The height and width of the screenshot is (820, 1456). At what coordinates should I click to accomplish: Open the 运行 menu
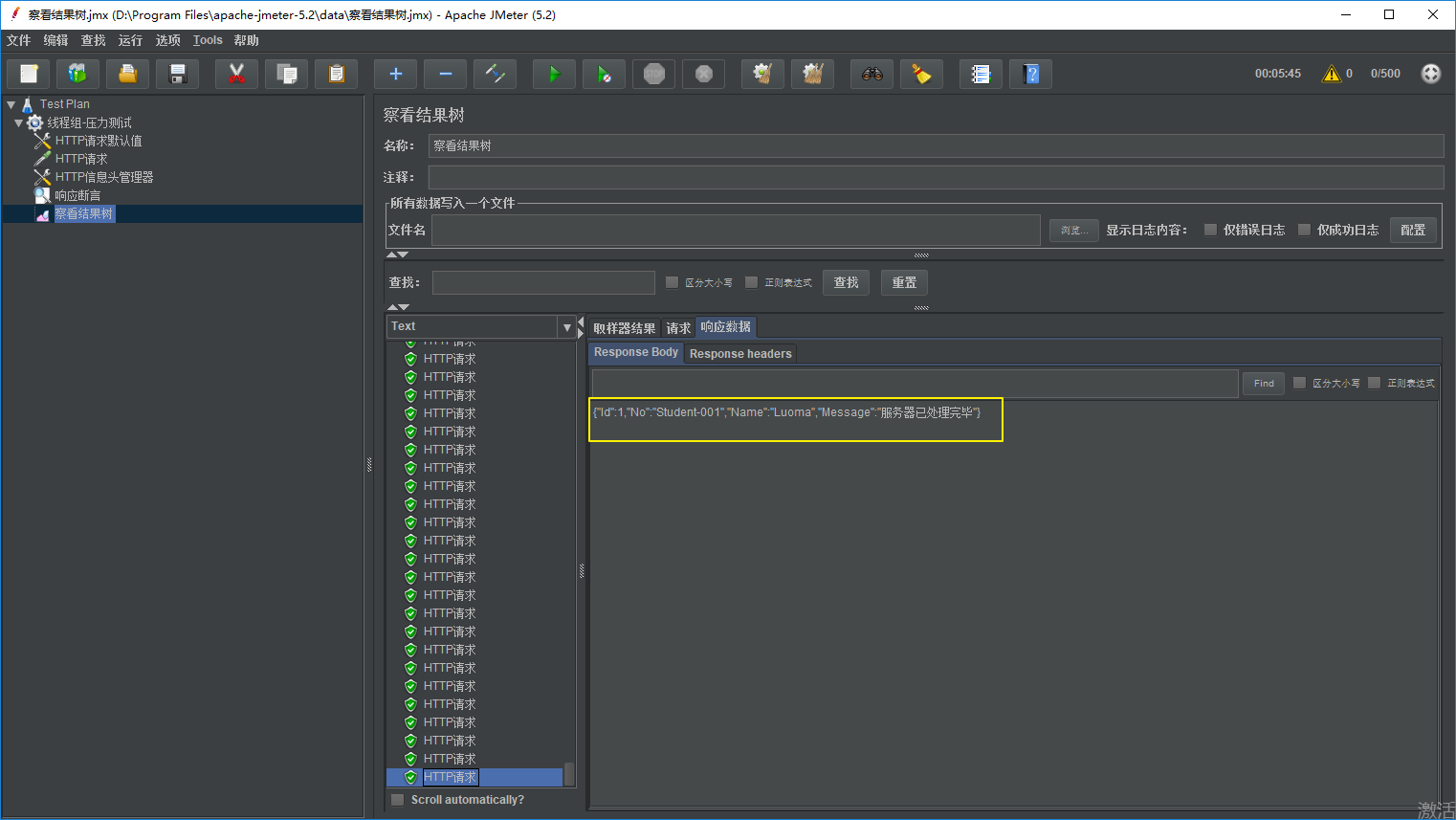130,40
